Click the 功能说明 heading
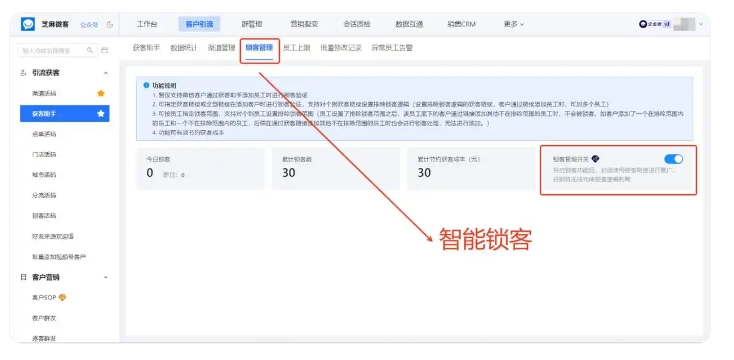 [x=164, y=86]
